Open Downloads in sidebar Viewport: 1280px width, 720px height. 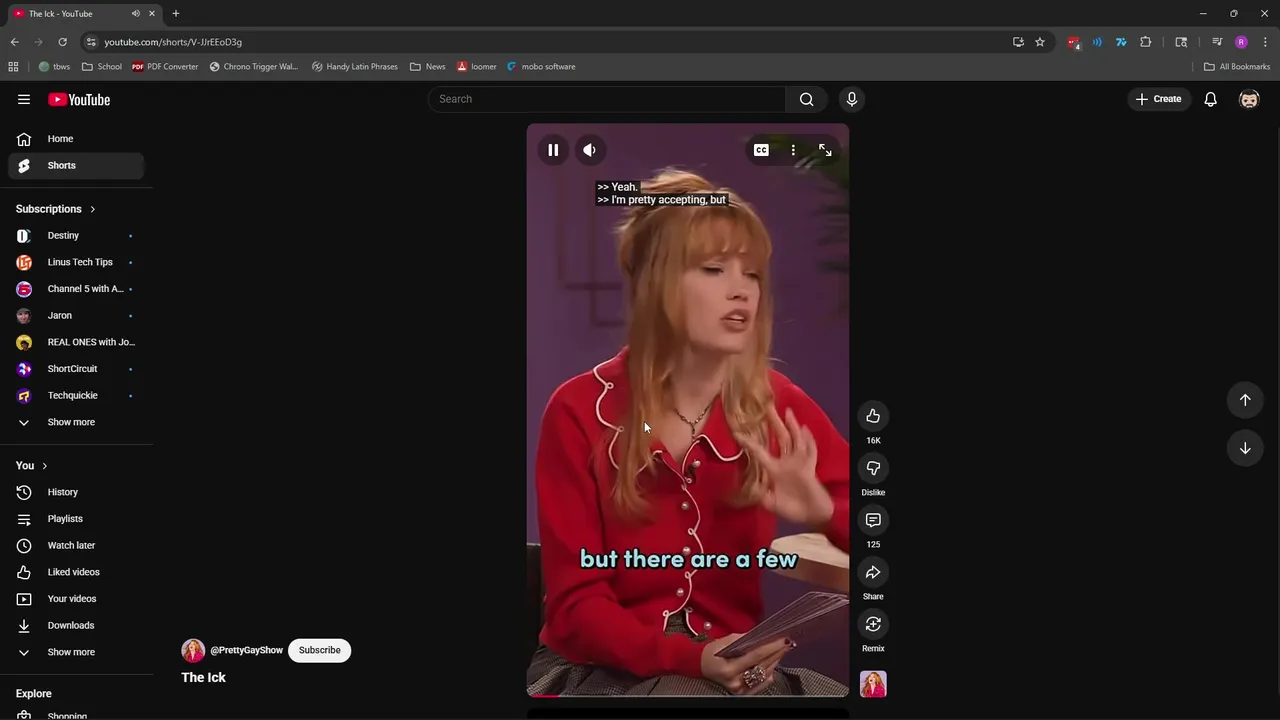(x=76, y=625)
